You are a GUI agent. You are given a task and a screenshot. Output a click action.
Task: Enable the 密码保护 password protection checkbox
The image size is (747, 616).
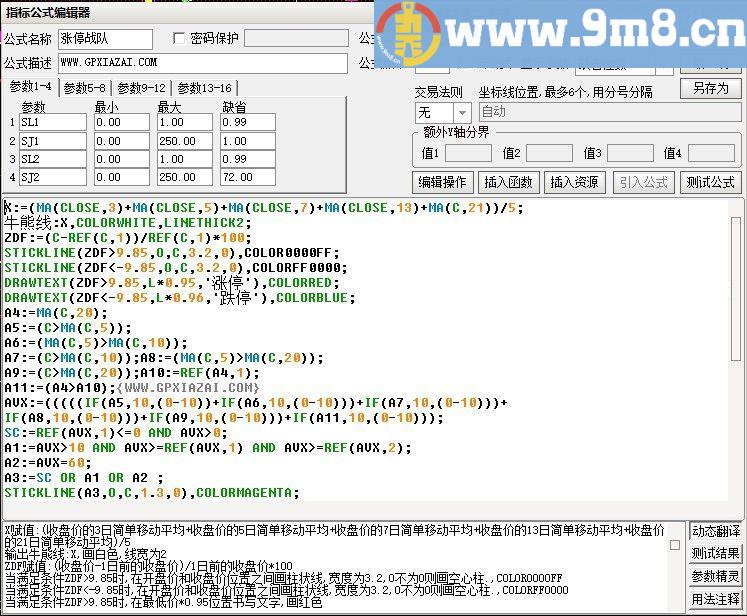pyautogui.click(x=180, y=39)
